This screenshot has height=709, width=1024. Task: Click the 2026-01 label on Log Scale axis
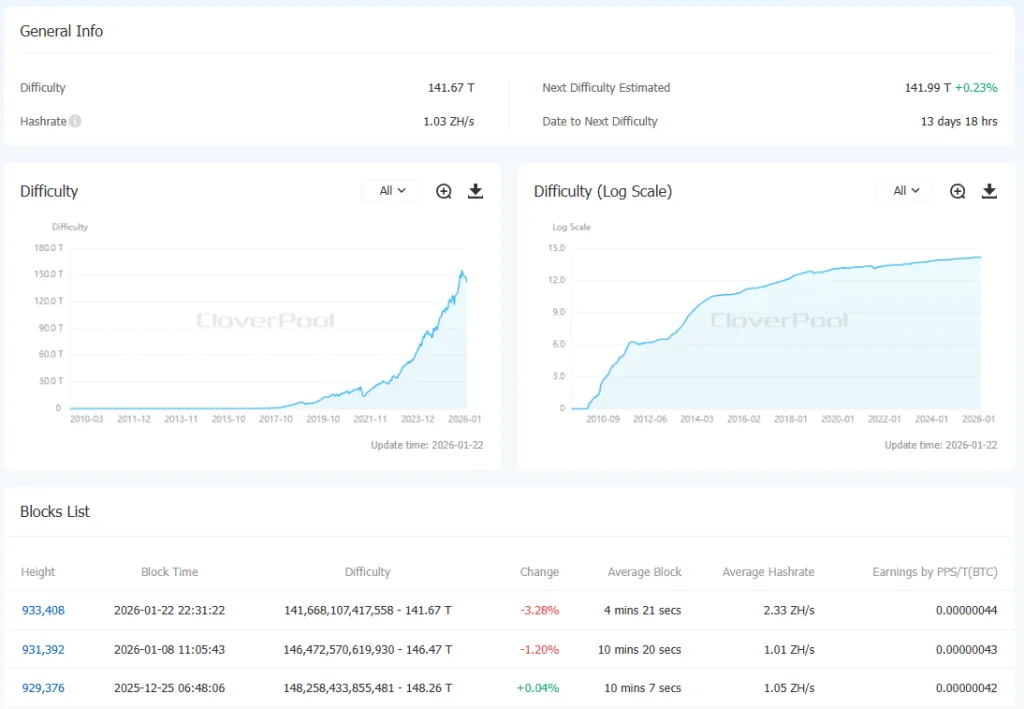[x=978, y=420]
